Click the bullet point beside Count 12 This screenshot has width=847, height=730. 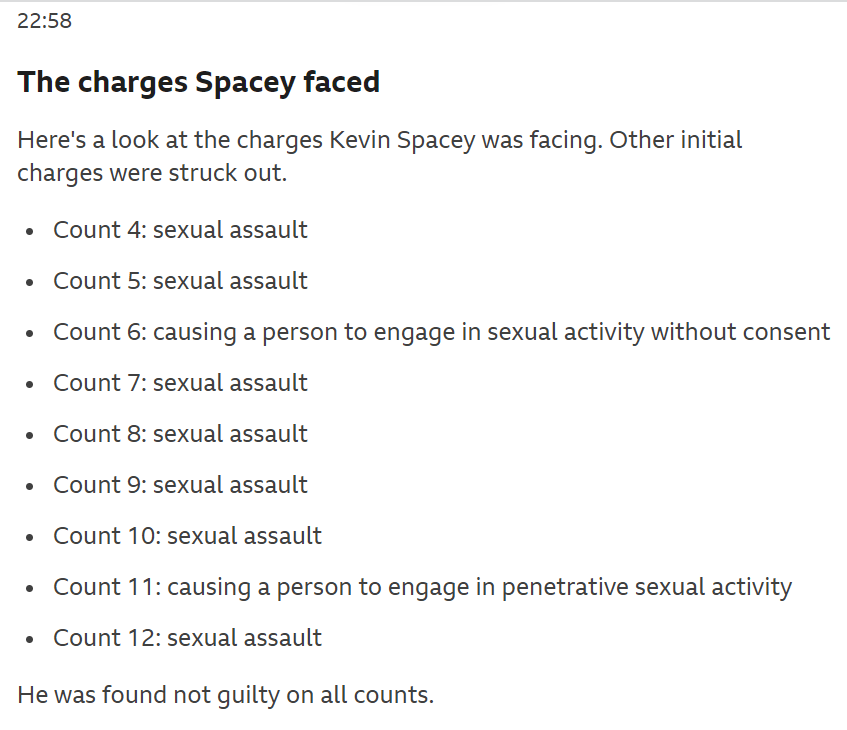tap(30, 640)
